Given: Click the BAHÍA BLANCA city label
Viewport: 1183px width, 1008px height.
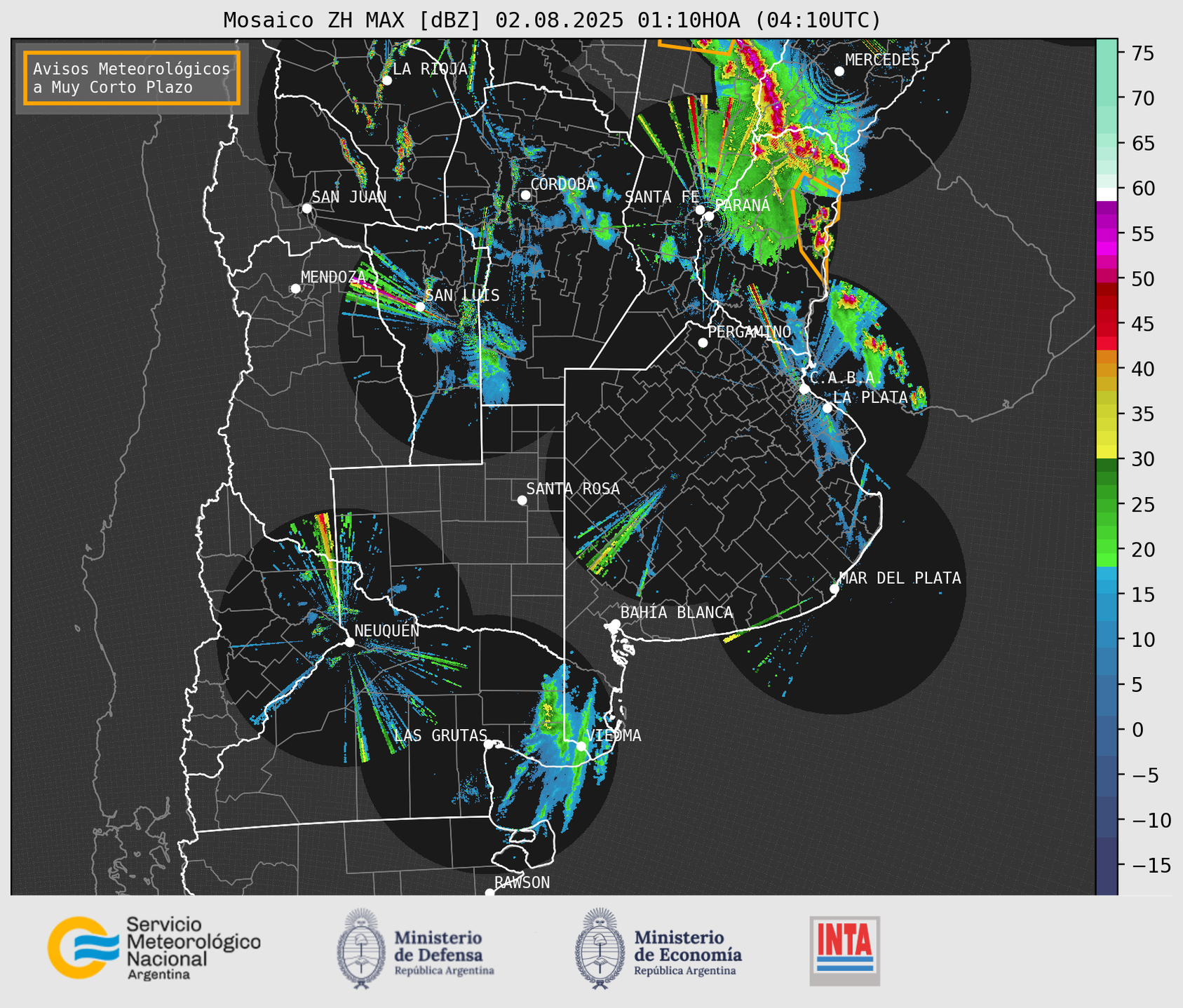Looking at the screenshot, I should pos(677,613).
